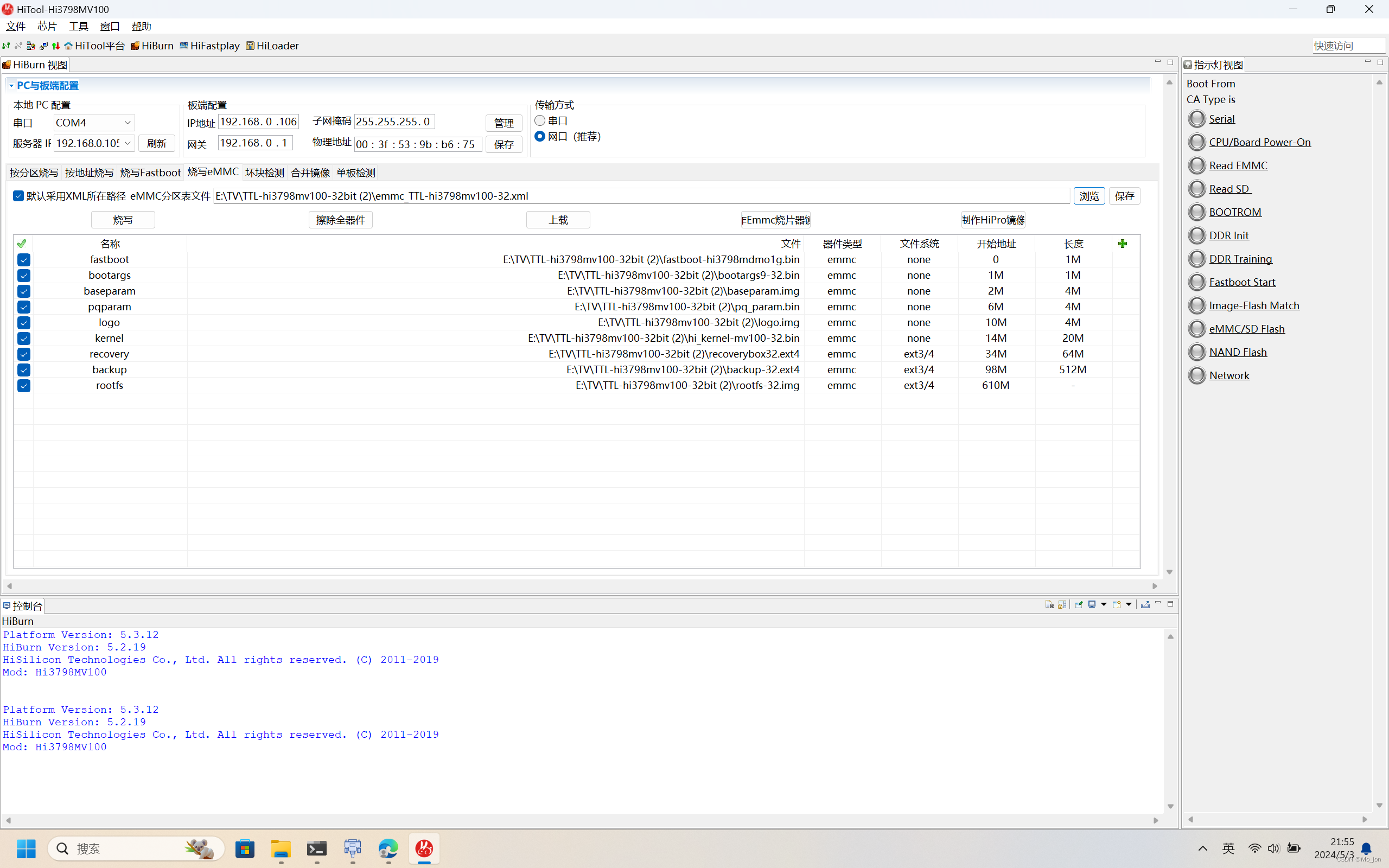Open the COM4 serial port dropdown
This screenshot has height=868, width=1389.
128,123
